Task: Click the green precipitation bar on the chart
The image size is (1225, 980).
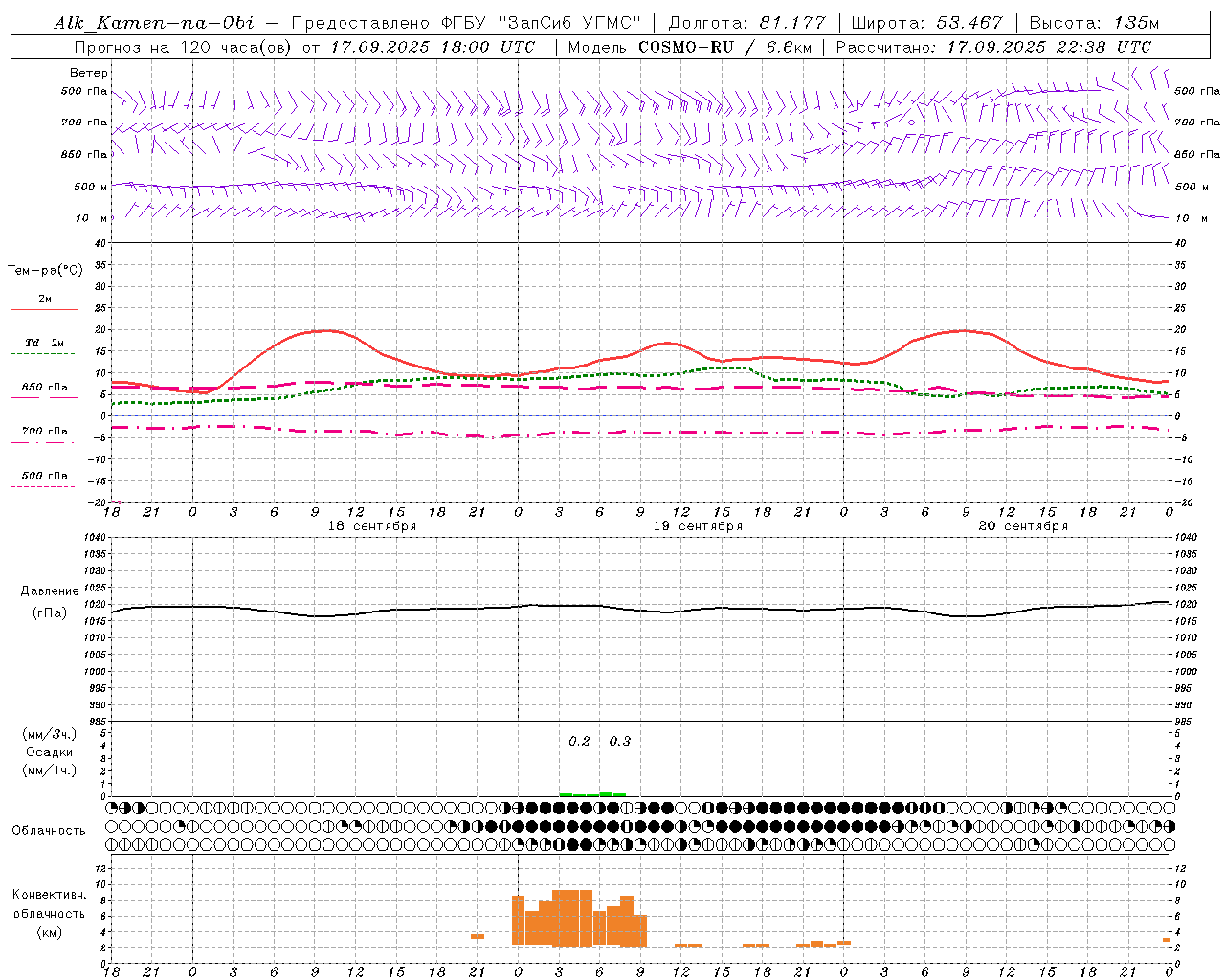Action: (592, 794)
